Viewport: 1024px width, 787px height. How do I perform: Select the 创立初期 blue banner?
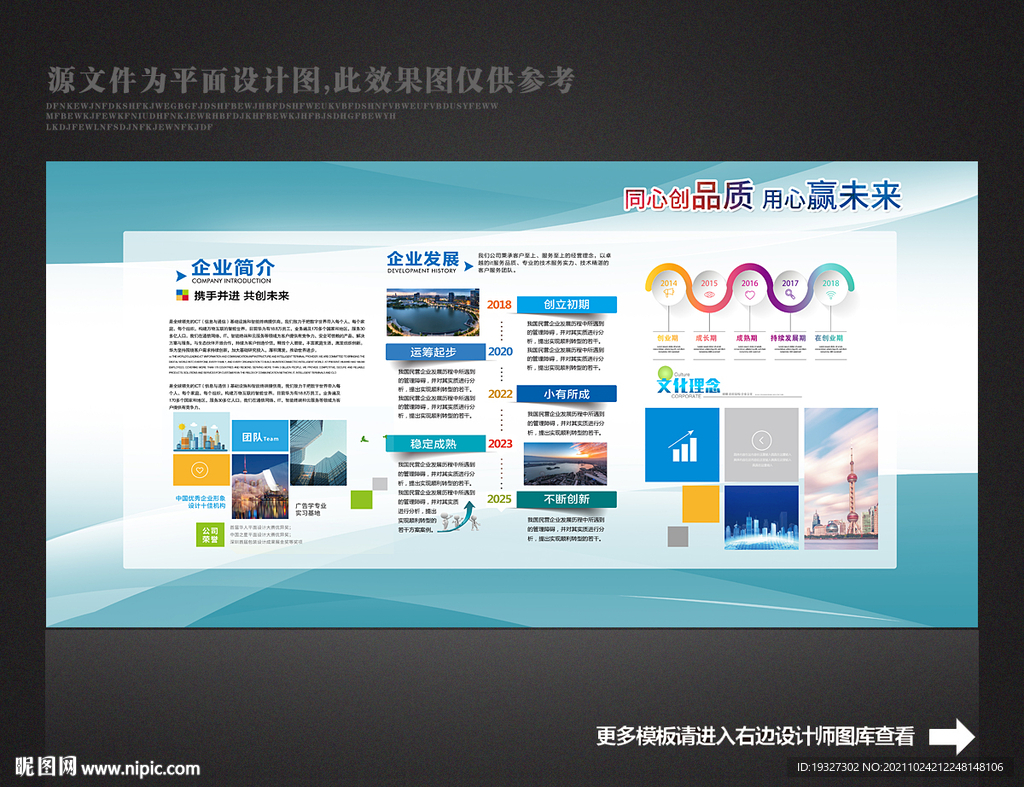click(x=567, y=304)
